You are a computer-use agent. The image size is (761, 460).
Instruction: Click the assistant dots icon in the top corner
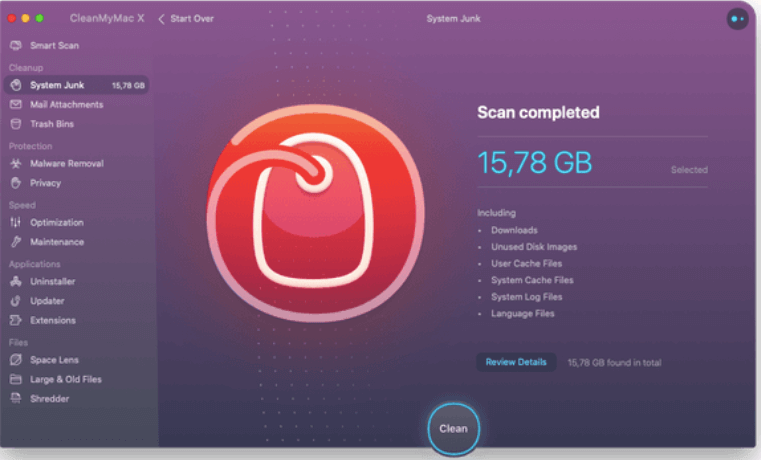click(737, 19)
